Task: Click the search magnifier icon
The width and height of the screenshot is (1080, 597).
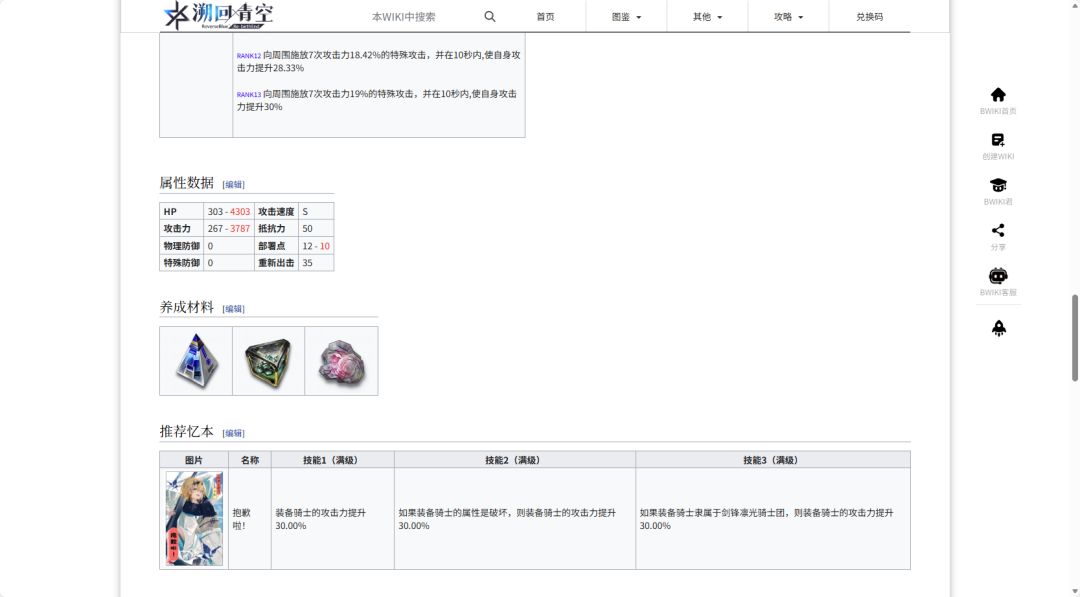Action: pyautogui.click(x=490, y=17)
